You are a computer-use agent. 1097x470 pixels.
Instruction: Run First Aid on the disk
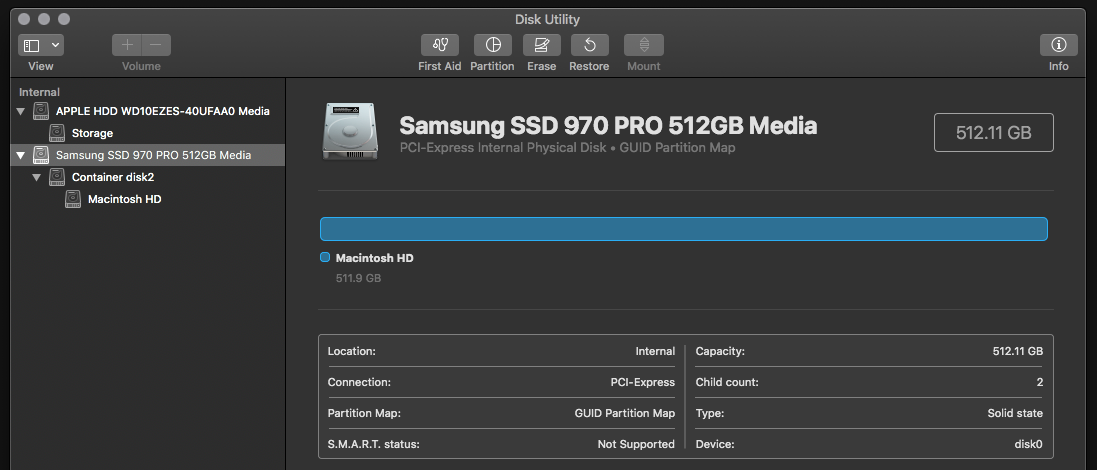(x=439, y=45)
